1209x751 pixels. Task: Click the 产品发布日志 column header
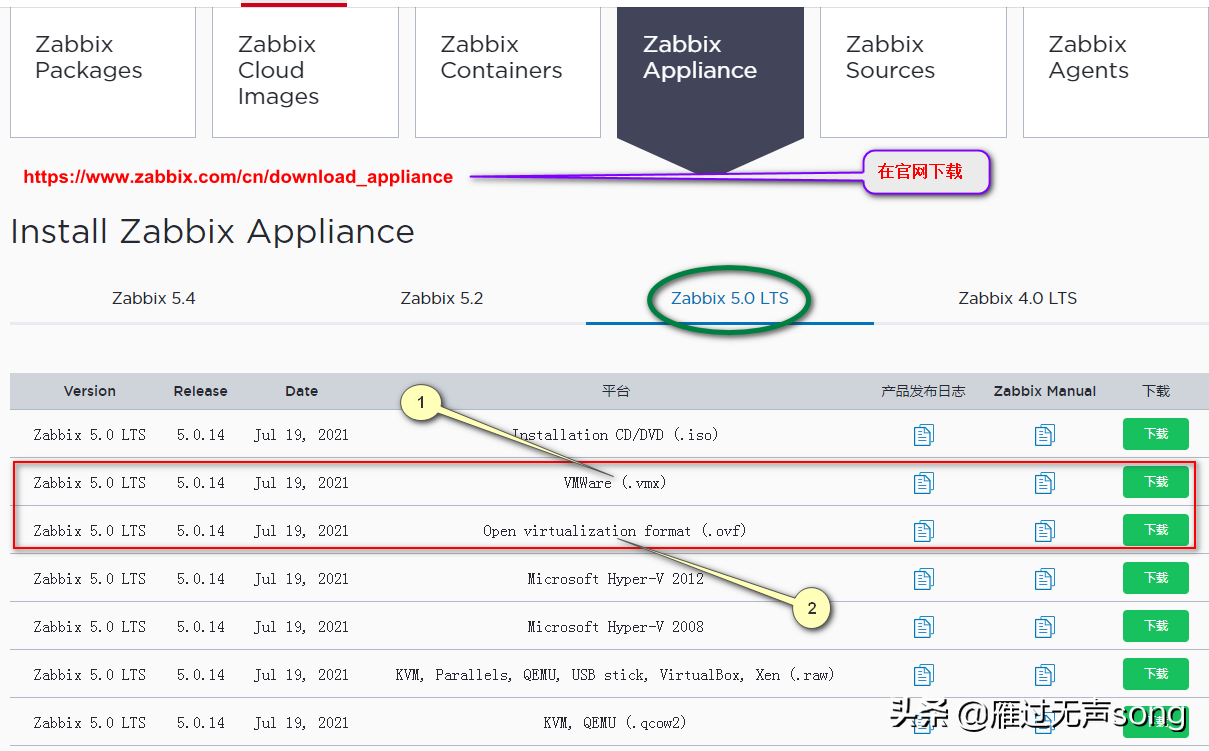923,391
